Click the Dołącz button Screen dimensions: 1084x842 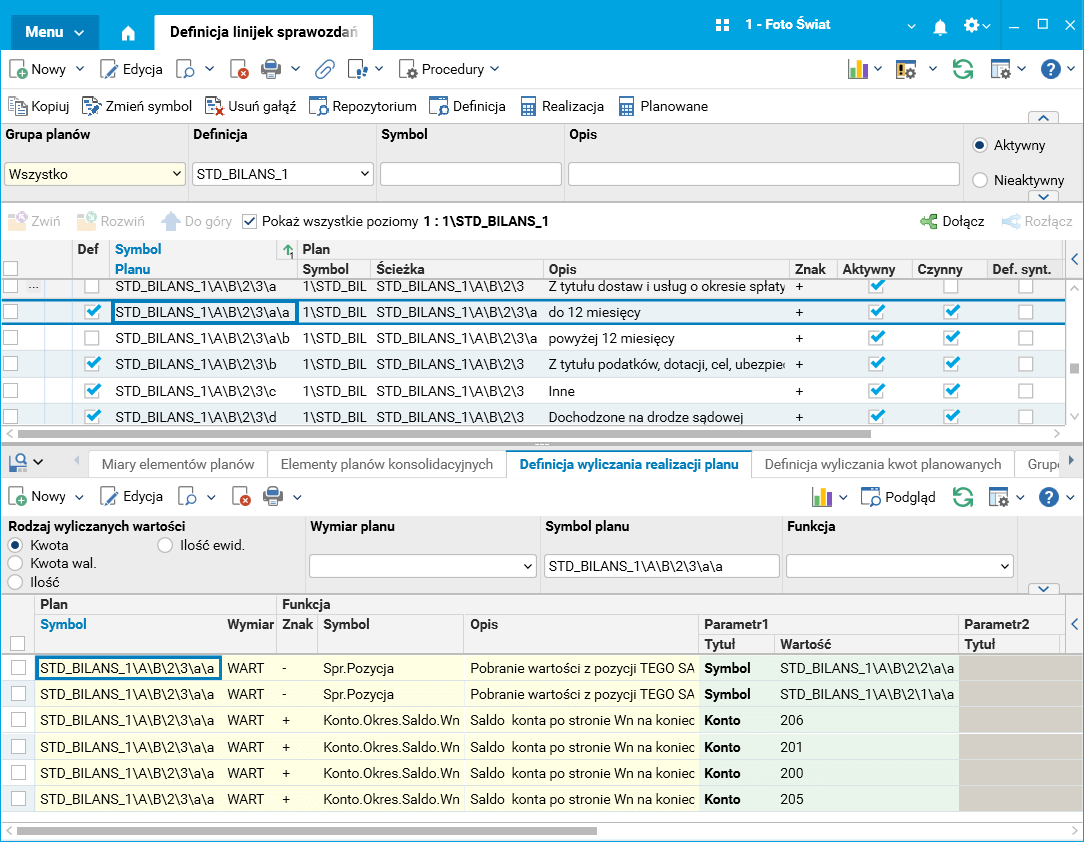point(952,221)
